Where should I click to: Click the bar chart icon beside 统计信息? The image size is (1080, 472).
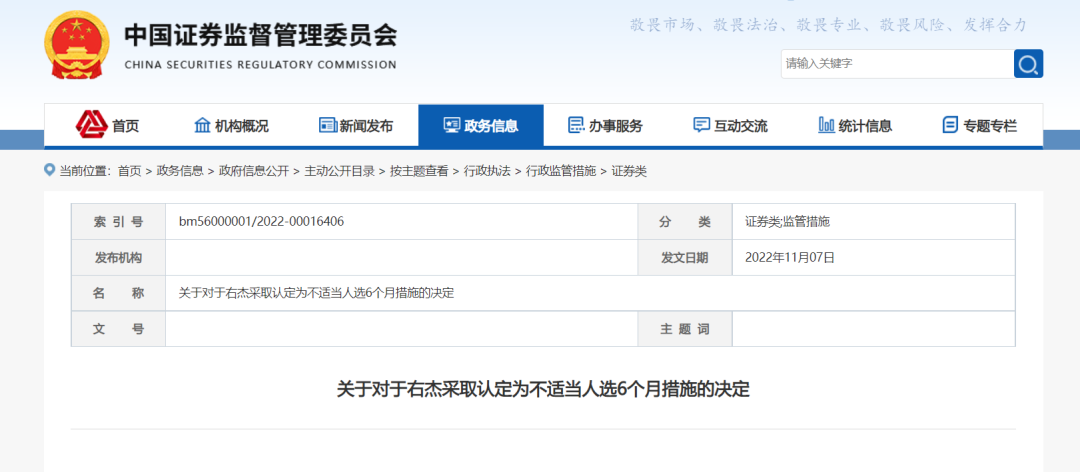826,125
